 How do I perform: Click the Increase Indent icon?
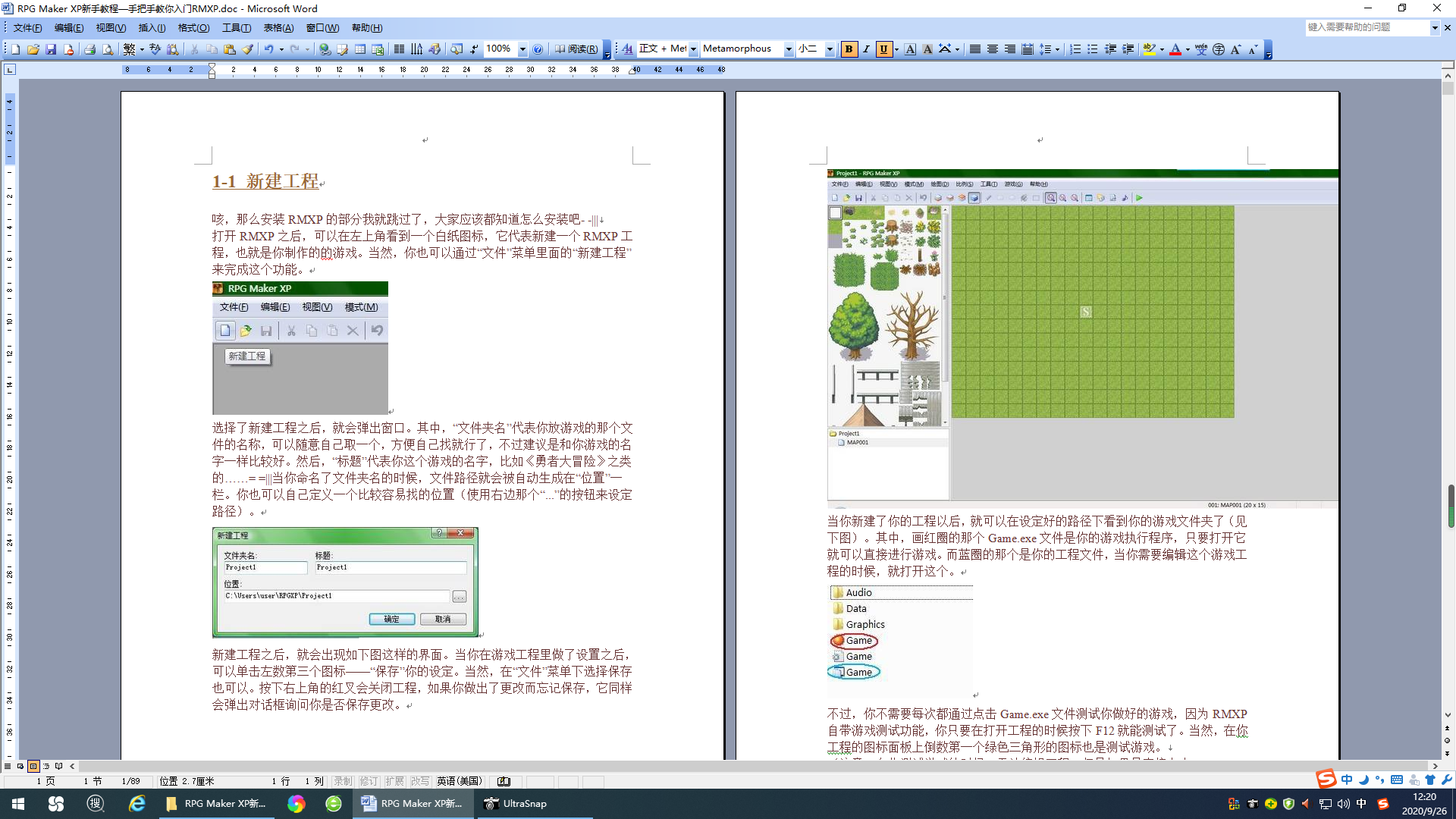click(x=1128, y=49)
